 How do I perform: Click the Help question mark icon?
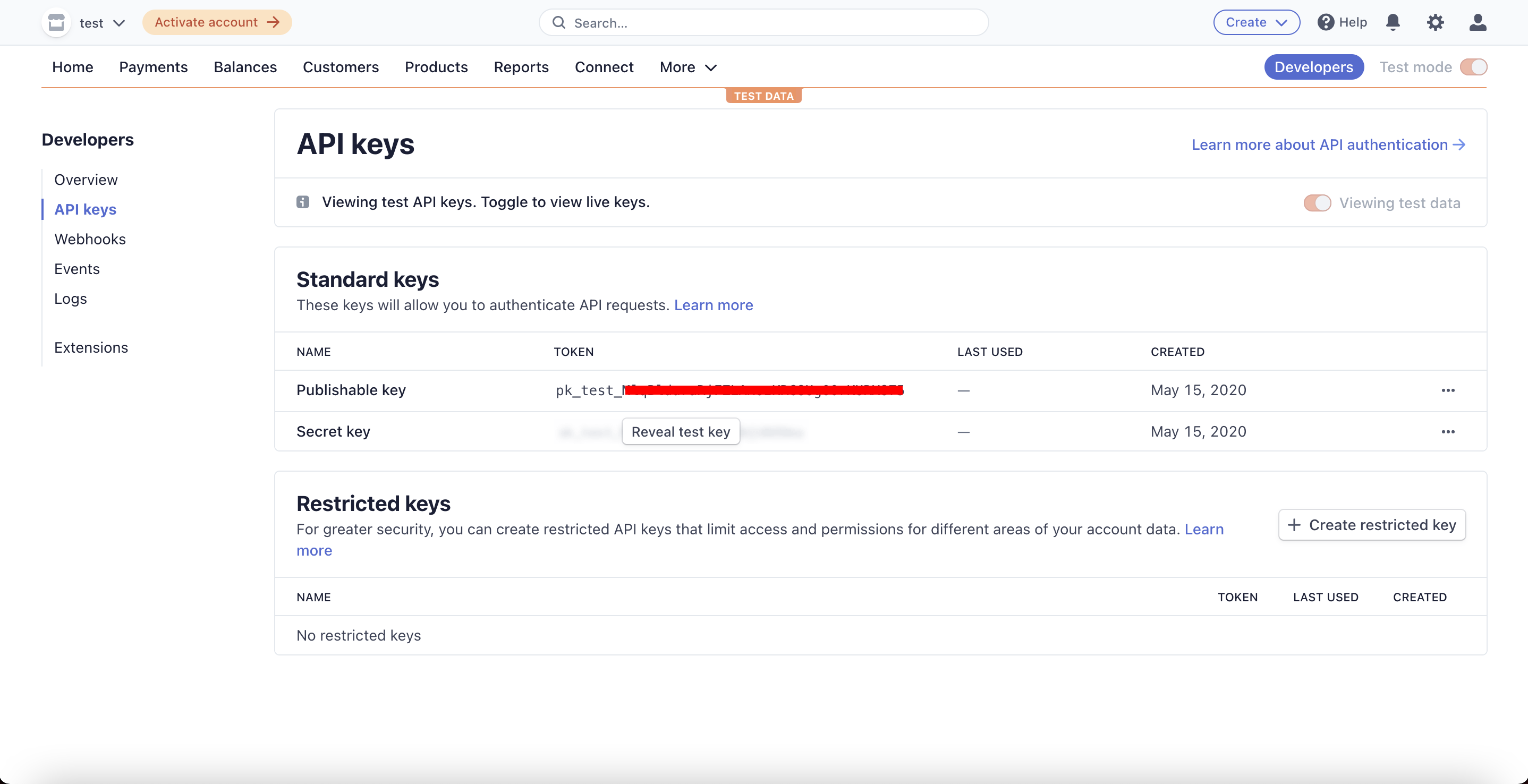coord(1326,22)
